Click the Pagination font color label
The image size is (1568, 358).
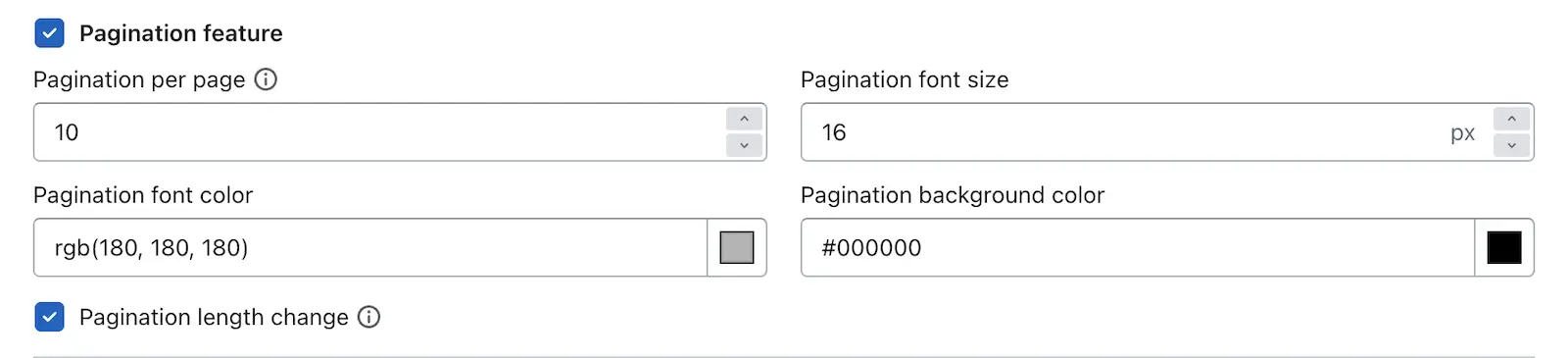[x=143, y=195]
